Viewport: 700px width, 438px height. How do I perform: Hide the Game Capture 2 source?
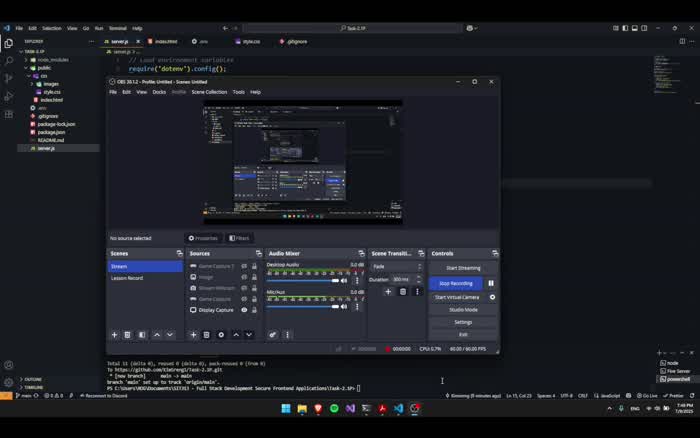point(244,266)
